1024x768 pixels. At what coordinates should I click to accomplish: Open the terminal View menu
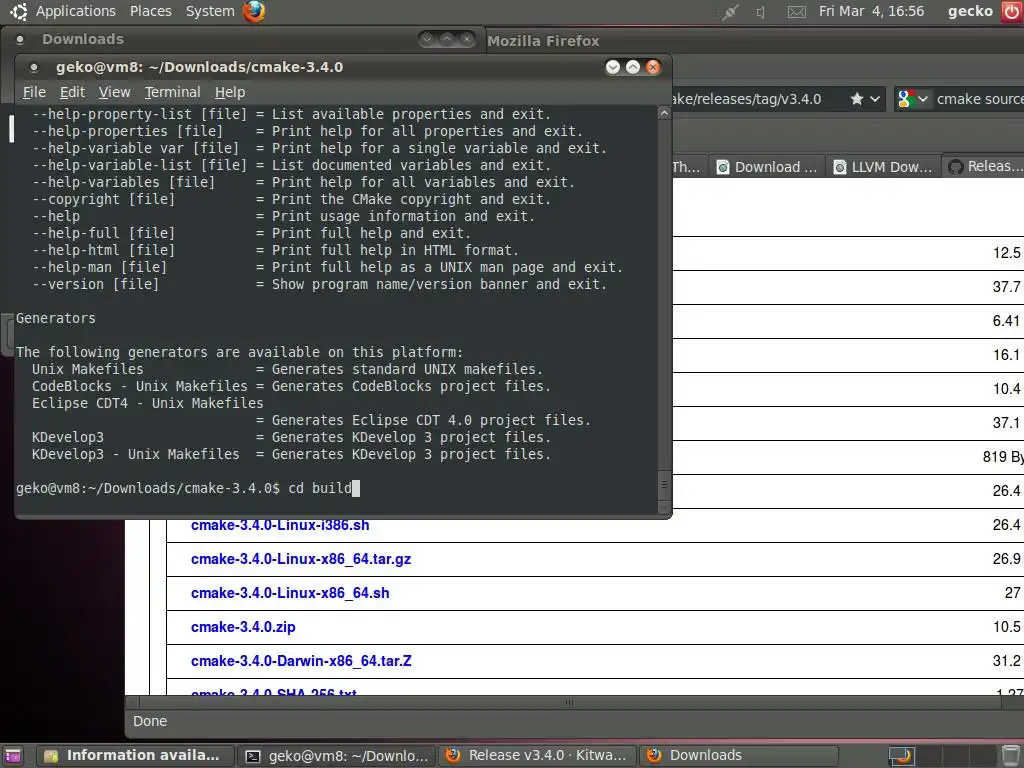pos(114,92)
